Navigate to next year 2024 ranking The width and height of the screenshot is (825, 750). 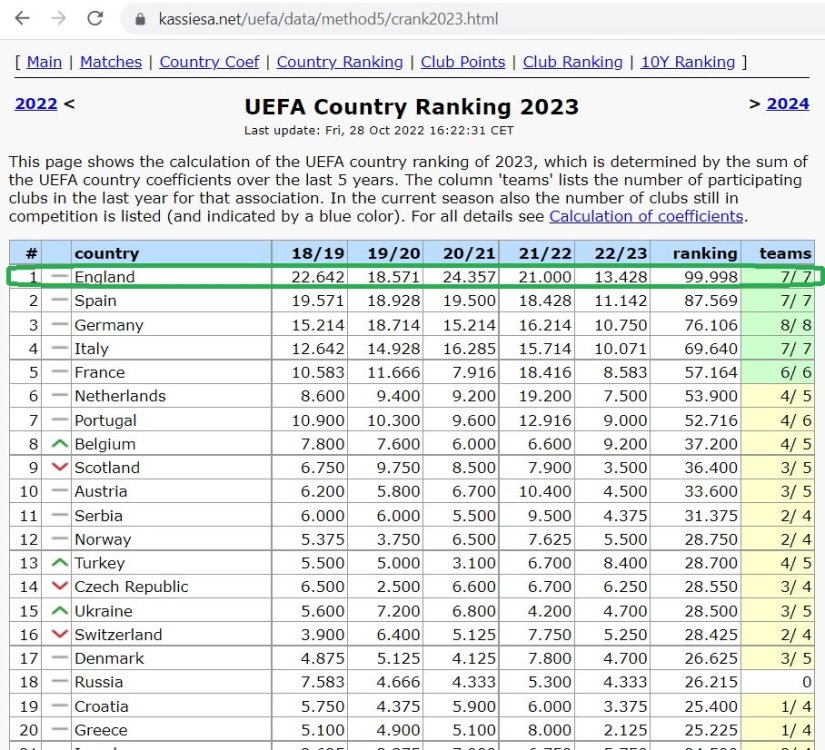[x=787, y=103]
